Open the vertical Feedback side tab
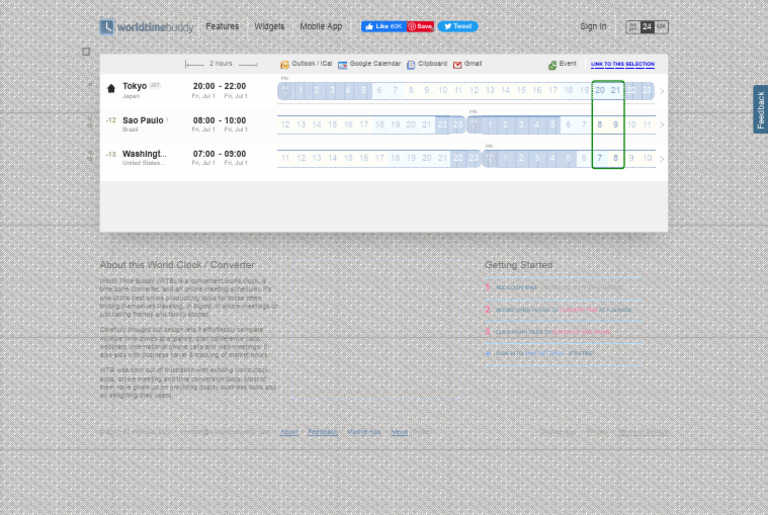 click(761, 109)
